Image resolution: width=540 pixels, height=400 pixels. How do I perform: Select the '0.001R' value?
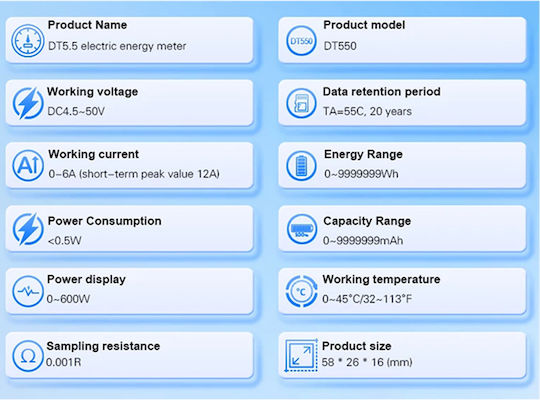tap(63, 362)
